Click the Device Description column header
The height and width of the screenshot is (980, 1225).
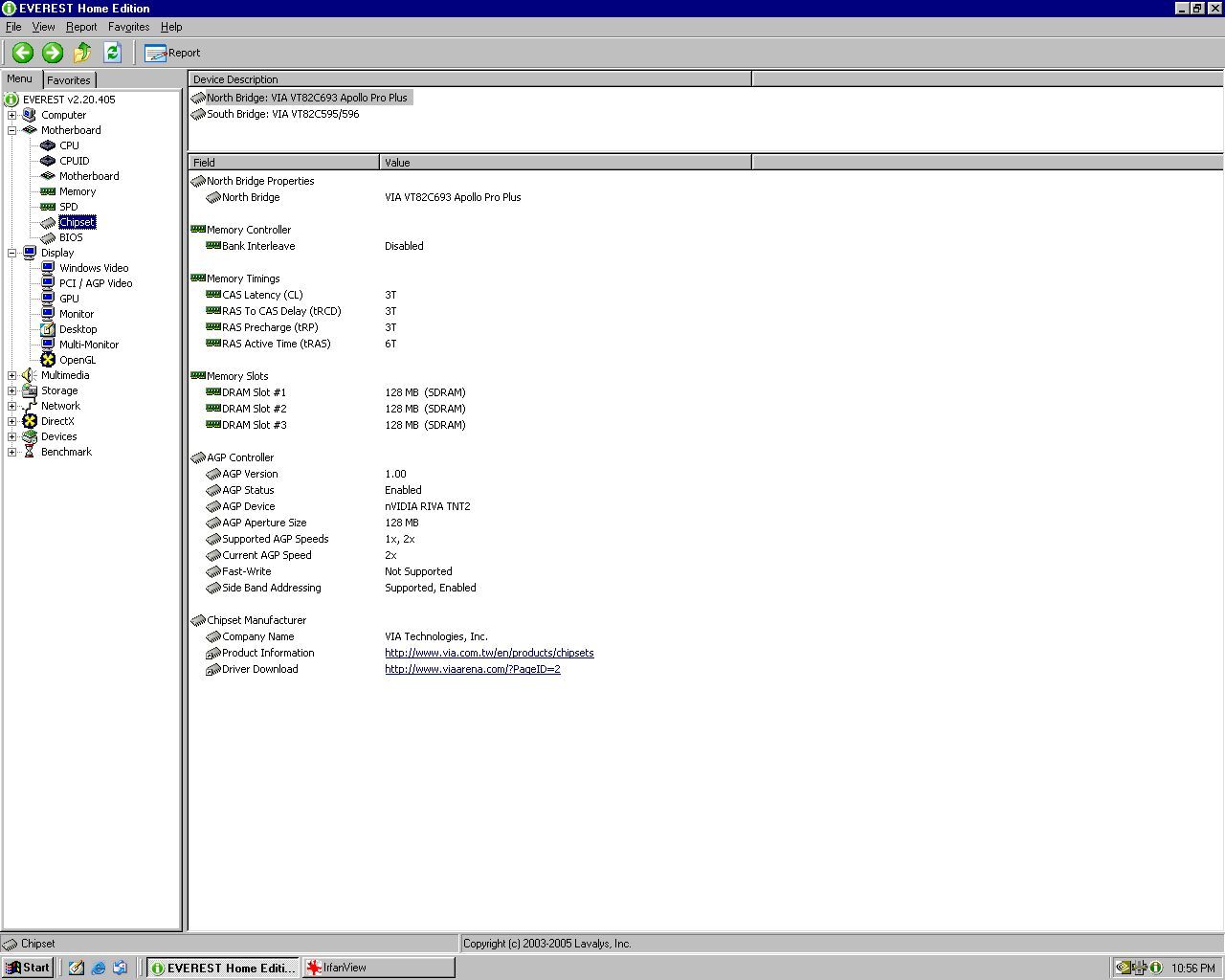coord(470,79)
